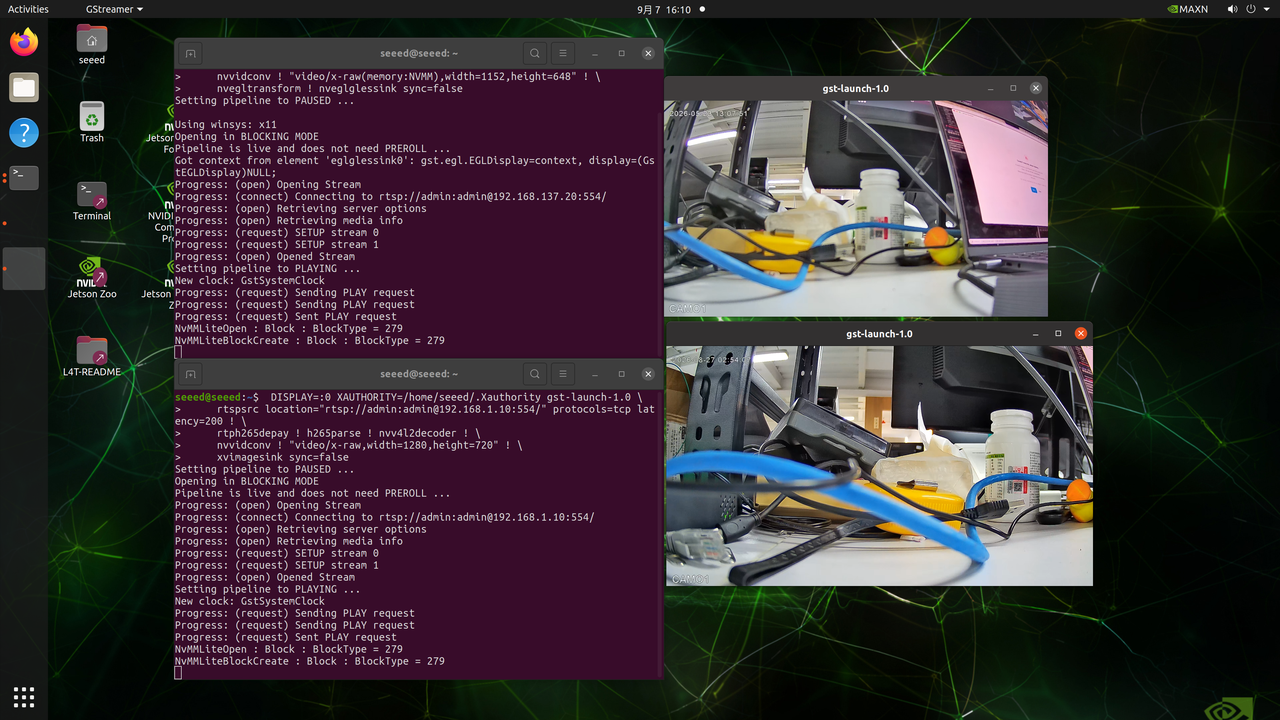
Task: Open the Files app in dock
Action: click(x=24, y=87)
